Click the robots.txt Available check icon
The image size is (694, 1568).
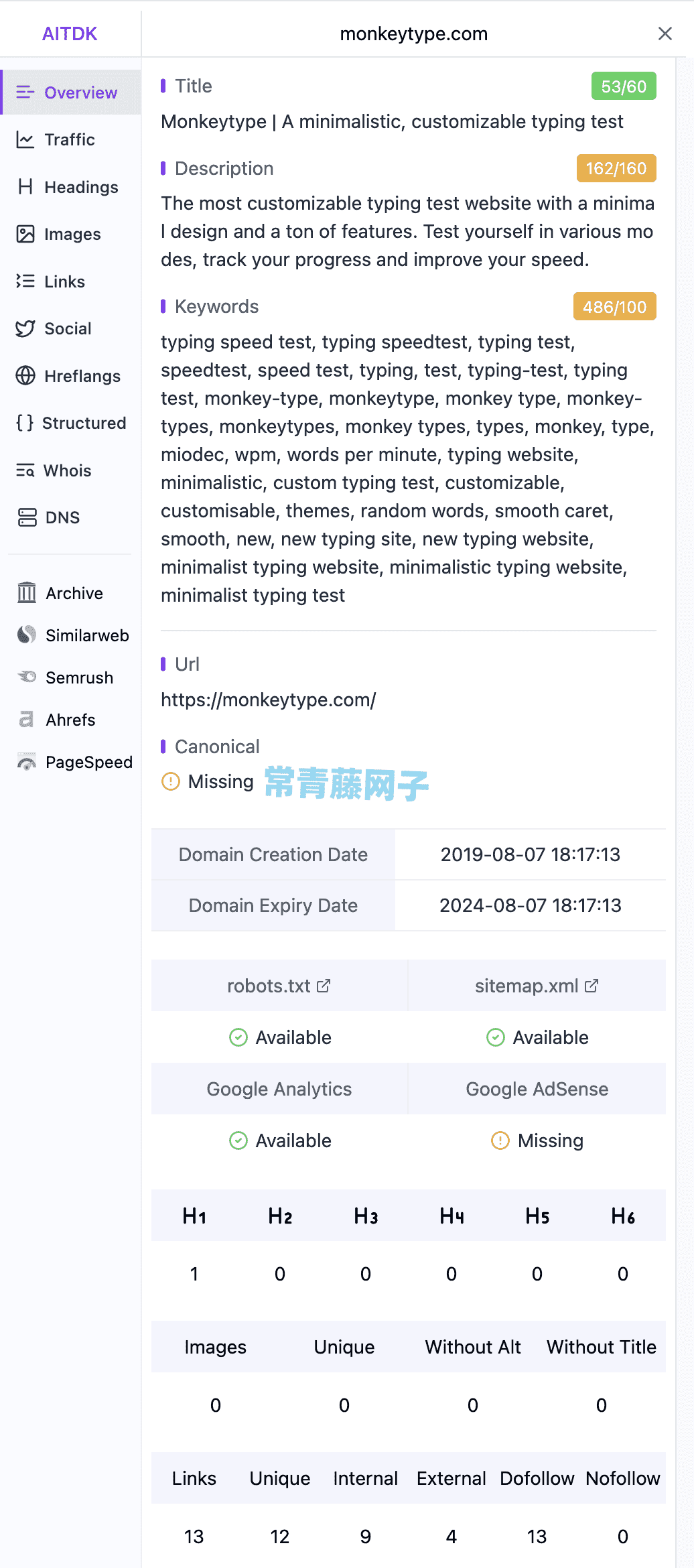tap(238, 1037)
